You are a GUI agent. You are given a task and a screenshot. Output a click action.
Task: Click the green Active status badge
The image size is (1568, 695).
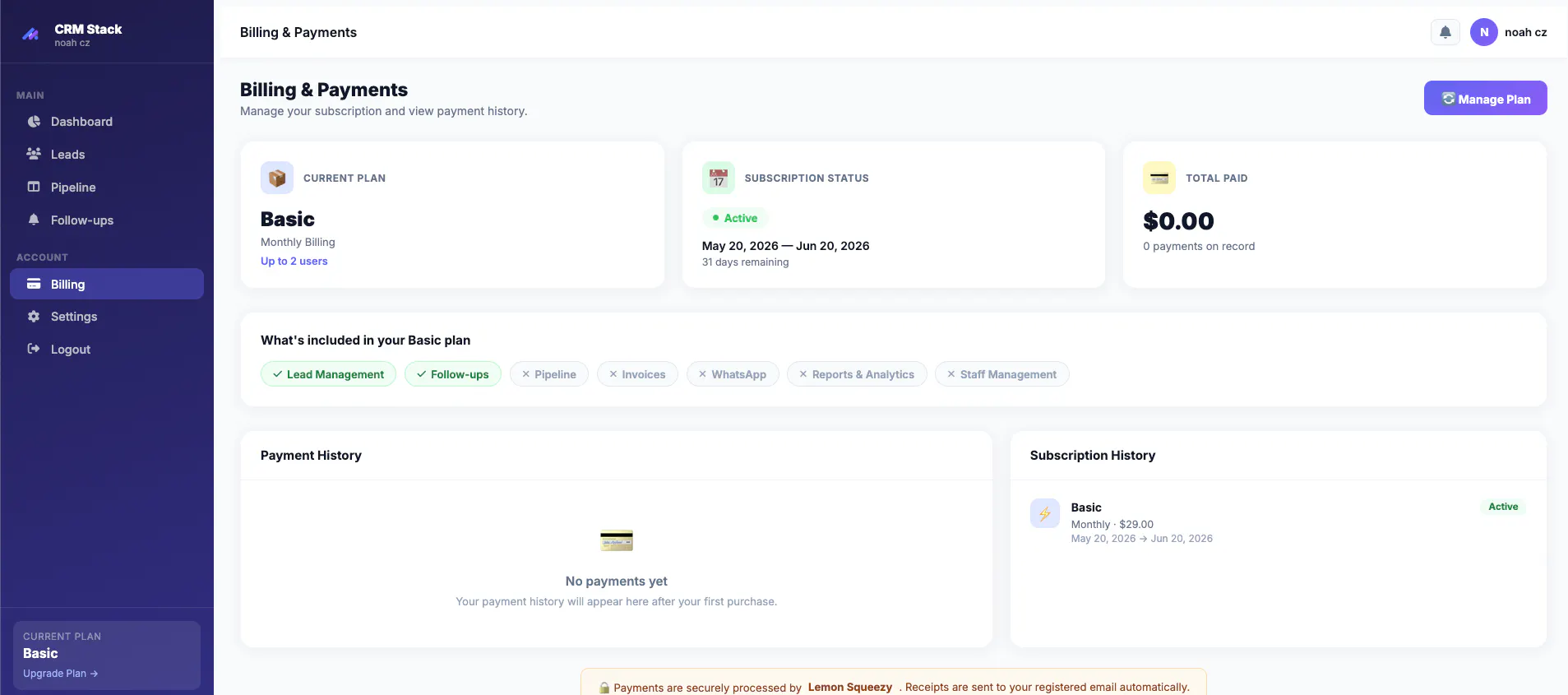[735, 218]
